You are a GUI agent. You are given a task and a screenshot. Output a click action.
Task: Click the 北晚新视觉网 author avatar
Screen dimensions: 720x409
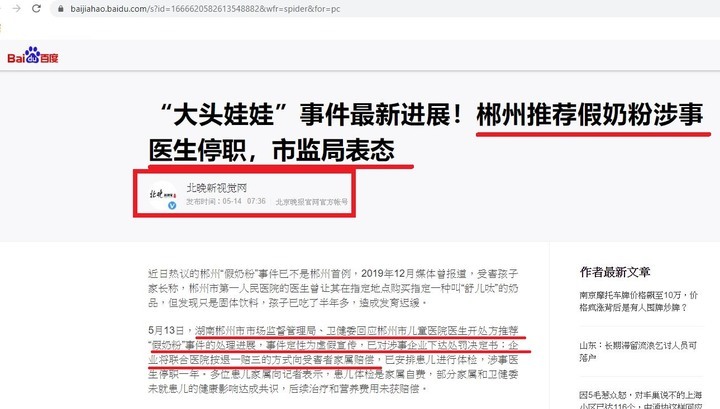(x=163, y=195)
